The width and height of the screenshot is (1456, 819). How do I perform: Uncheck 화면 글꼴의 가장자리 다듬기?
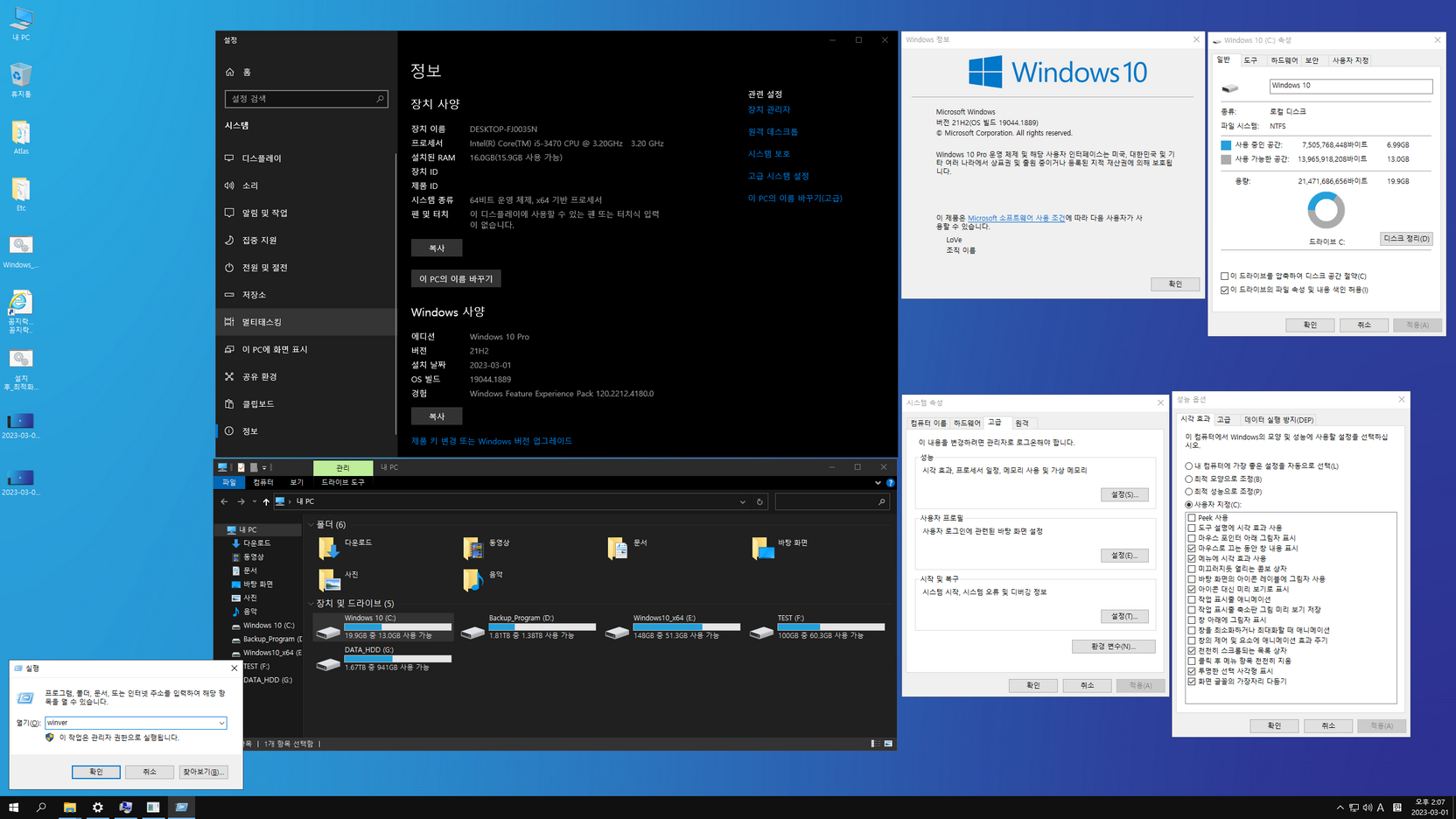click(1192, 681)
